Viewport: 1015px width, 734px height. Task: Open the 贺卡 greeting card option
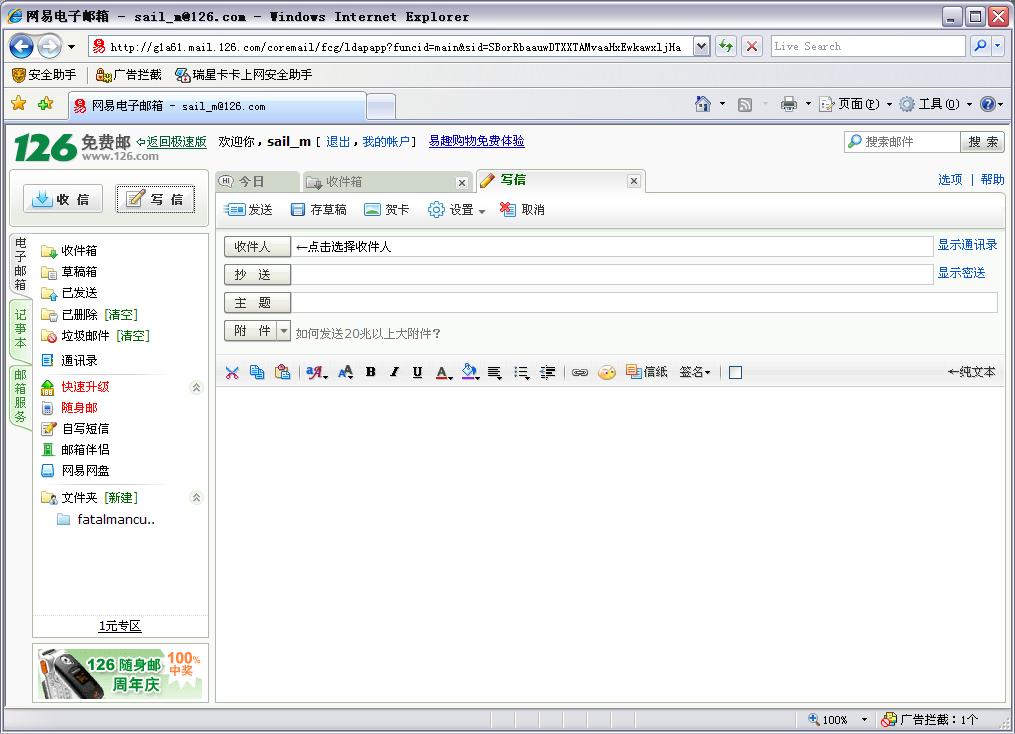(386, 210)
